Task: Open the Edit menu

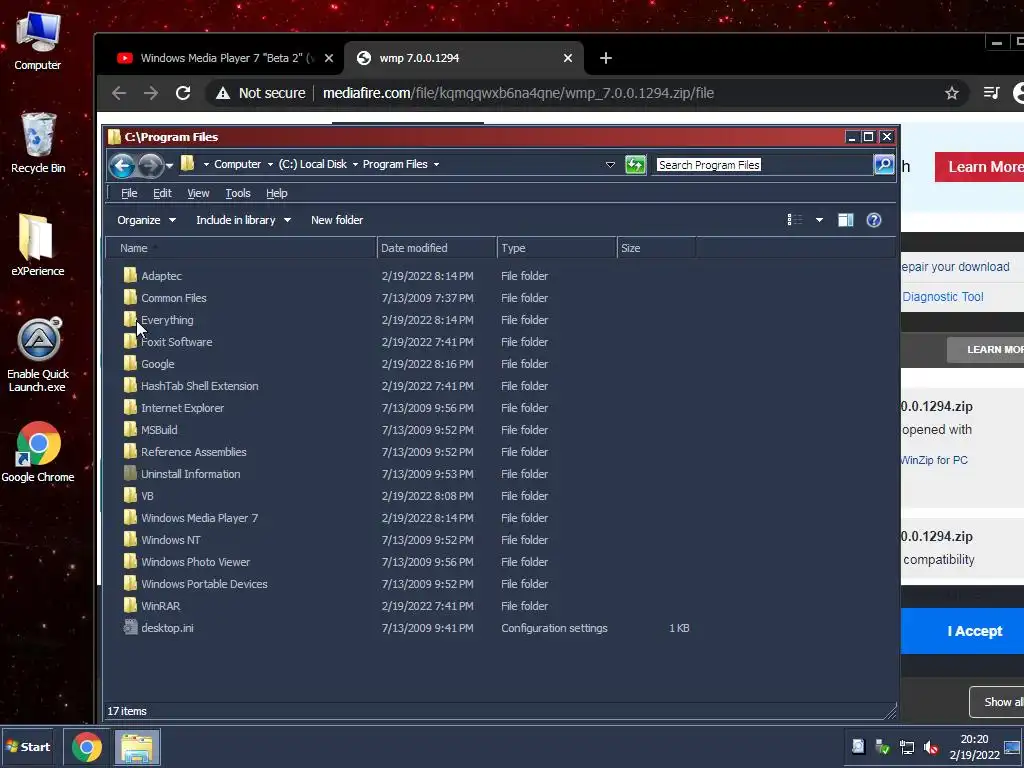Action: [x=162, y=193]
